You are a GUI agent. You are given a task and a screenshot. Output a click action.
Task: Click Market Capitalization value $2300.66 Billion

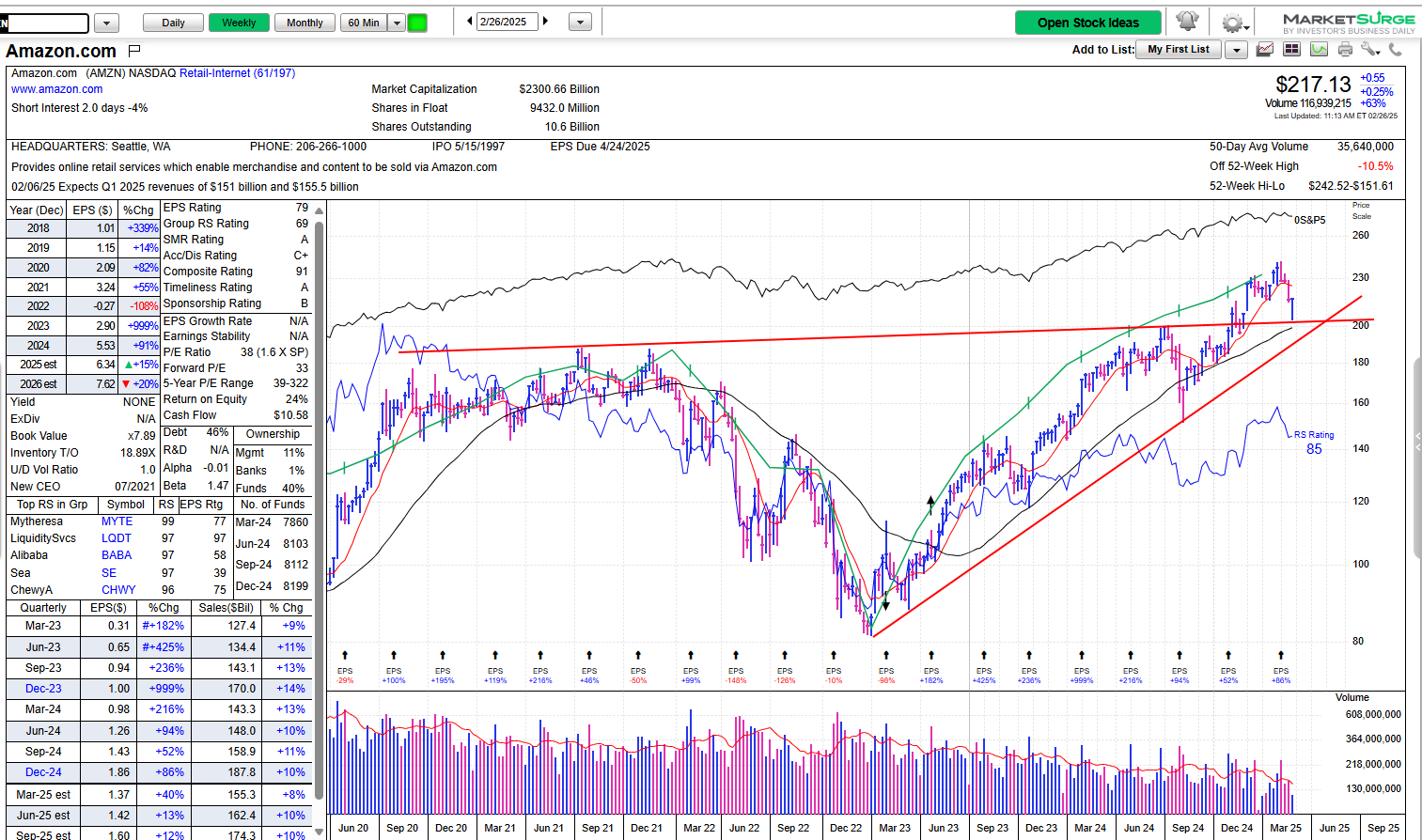[559, 89]
